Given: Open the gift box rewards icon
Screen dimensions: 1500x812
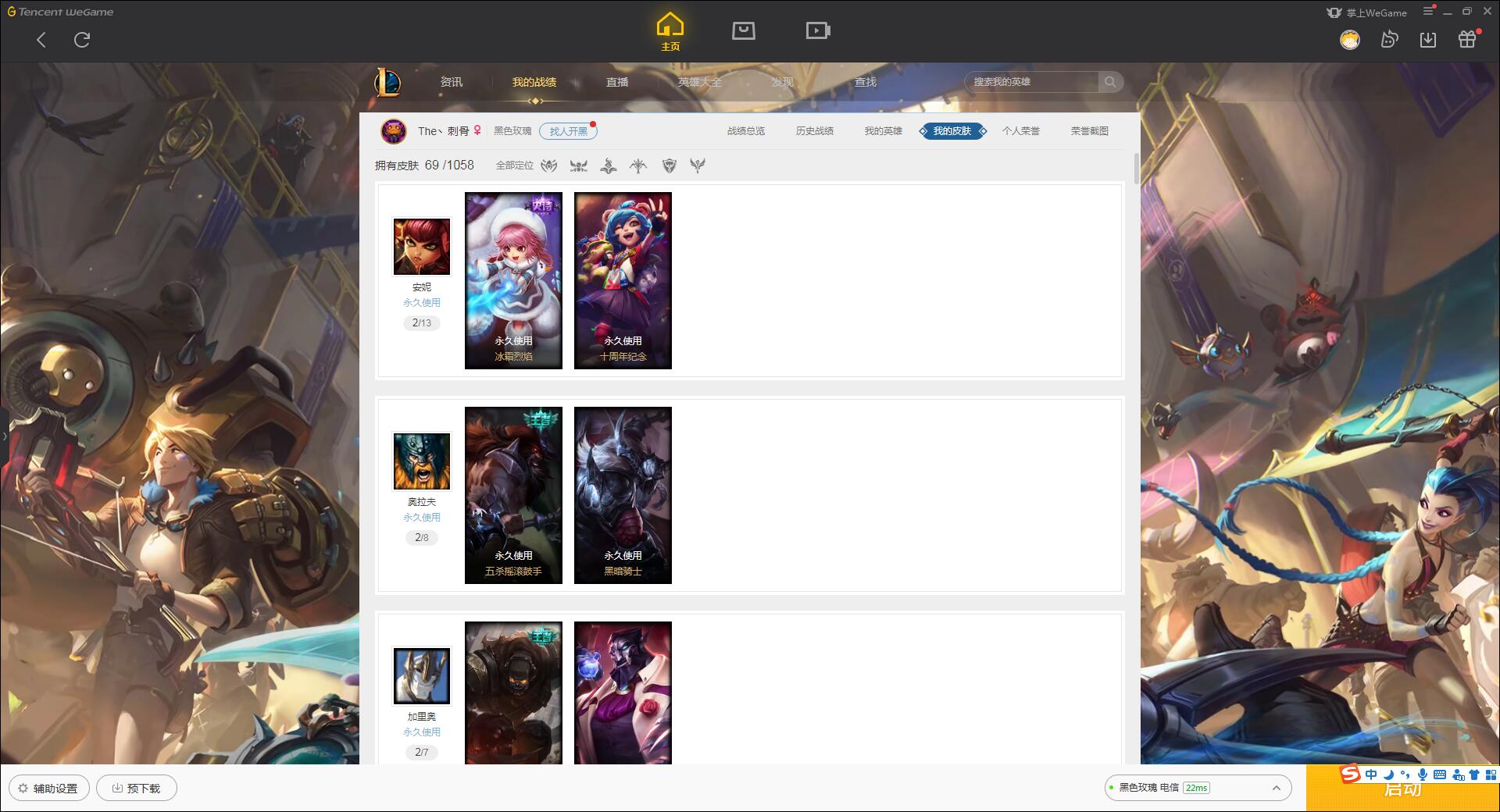Looking at the screenshot, I should tap(1467, 40).
